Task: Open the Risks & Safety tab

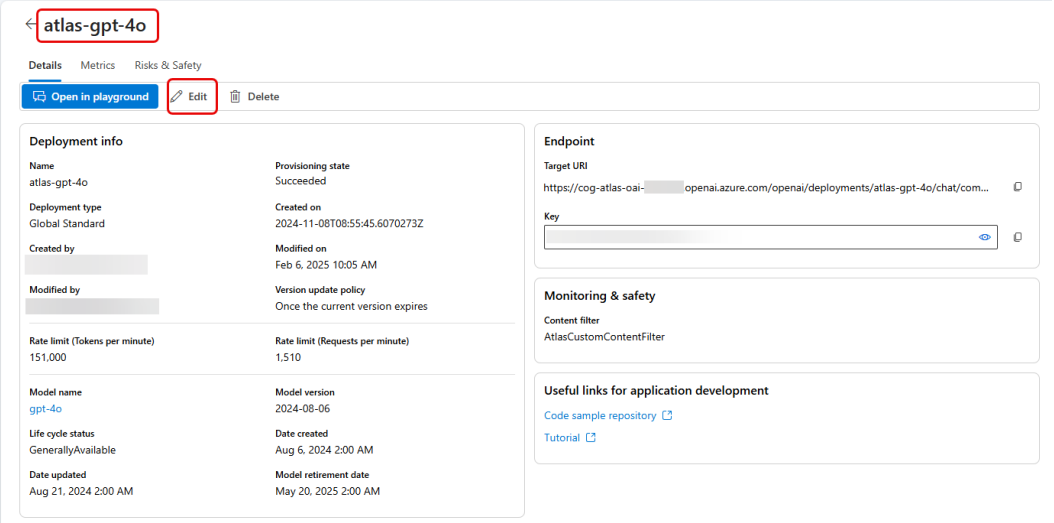Action: click(168, 65)
